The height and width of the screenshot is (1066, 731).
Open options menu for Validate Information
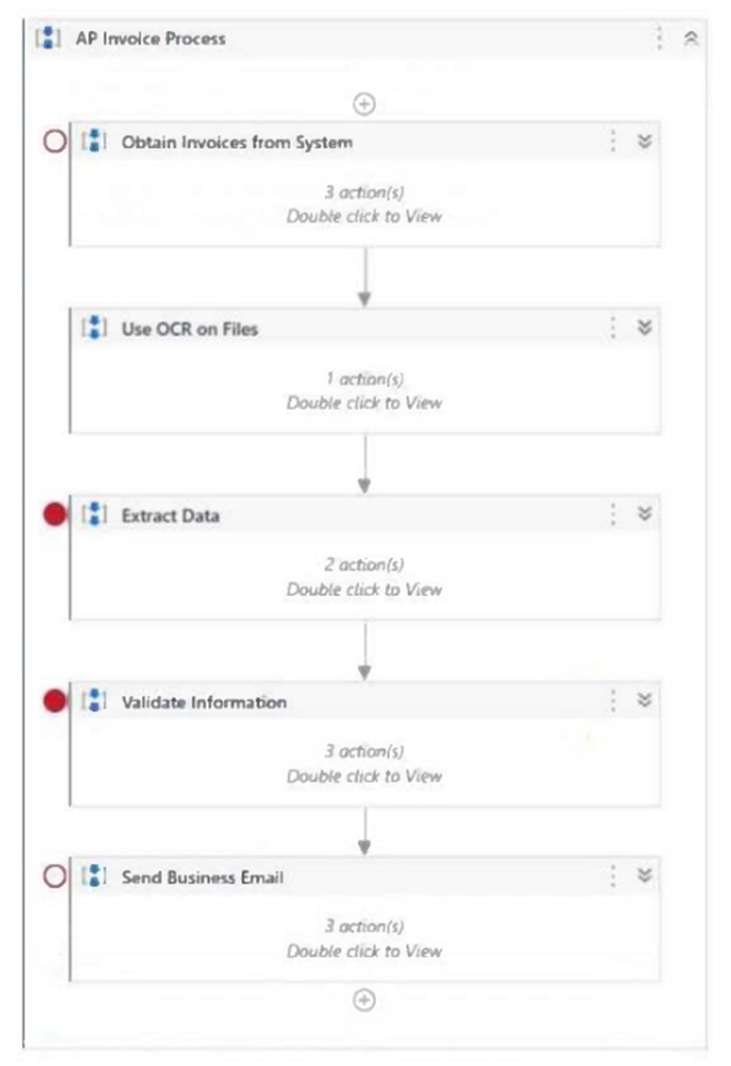point(613,701)
